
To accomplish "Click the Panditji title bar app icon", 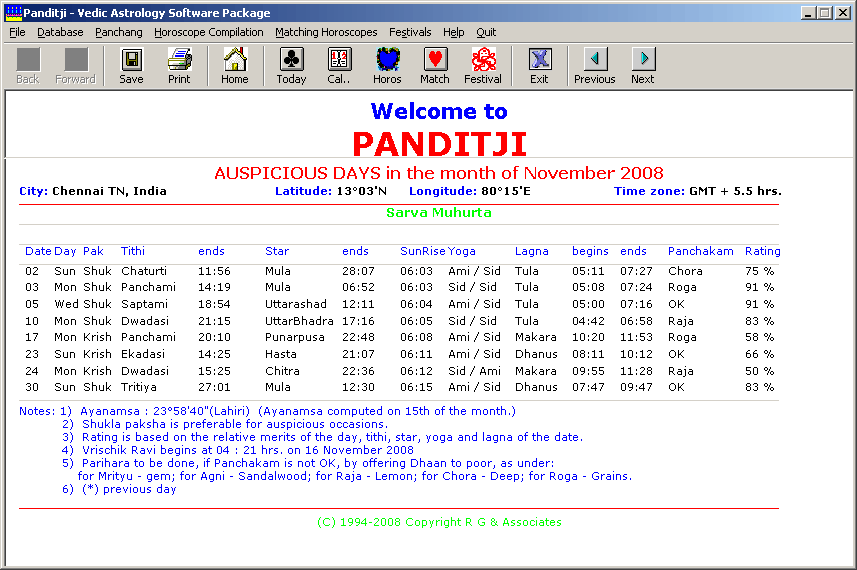I will click(x=13, y=13).
